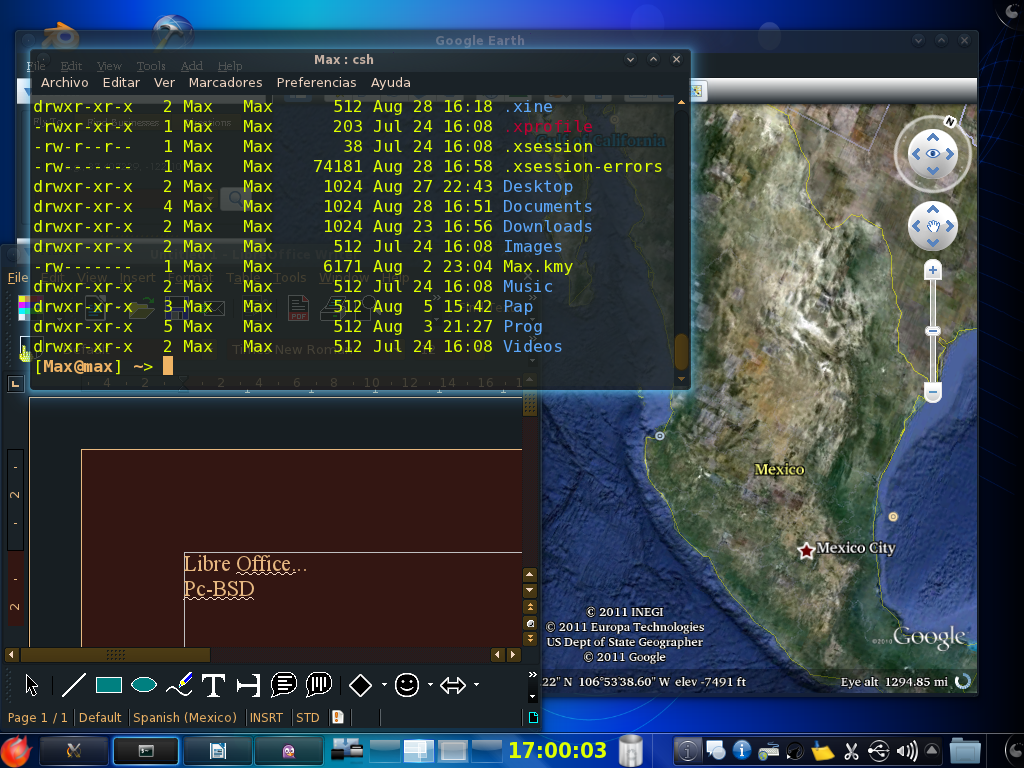Click the Mexico City star placemark
Screen dimensions: 1024x768
pos(807,551)
